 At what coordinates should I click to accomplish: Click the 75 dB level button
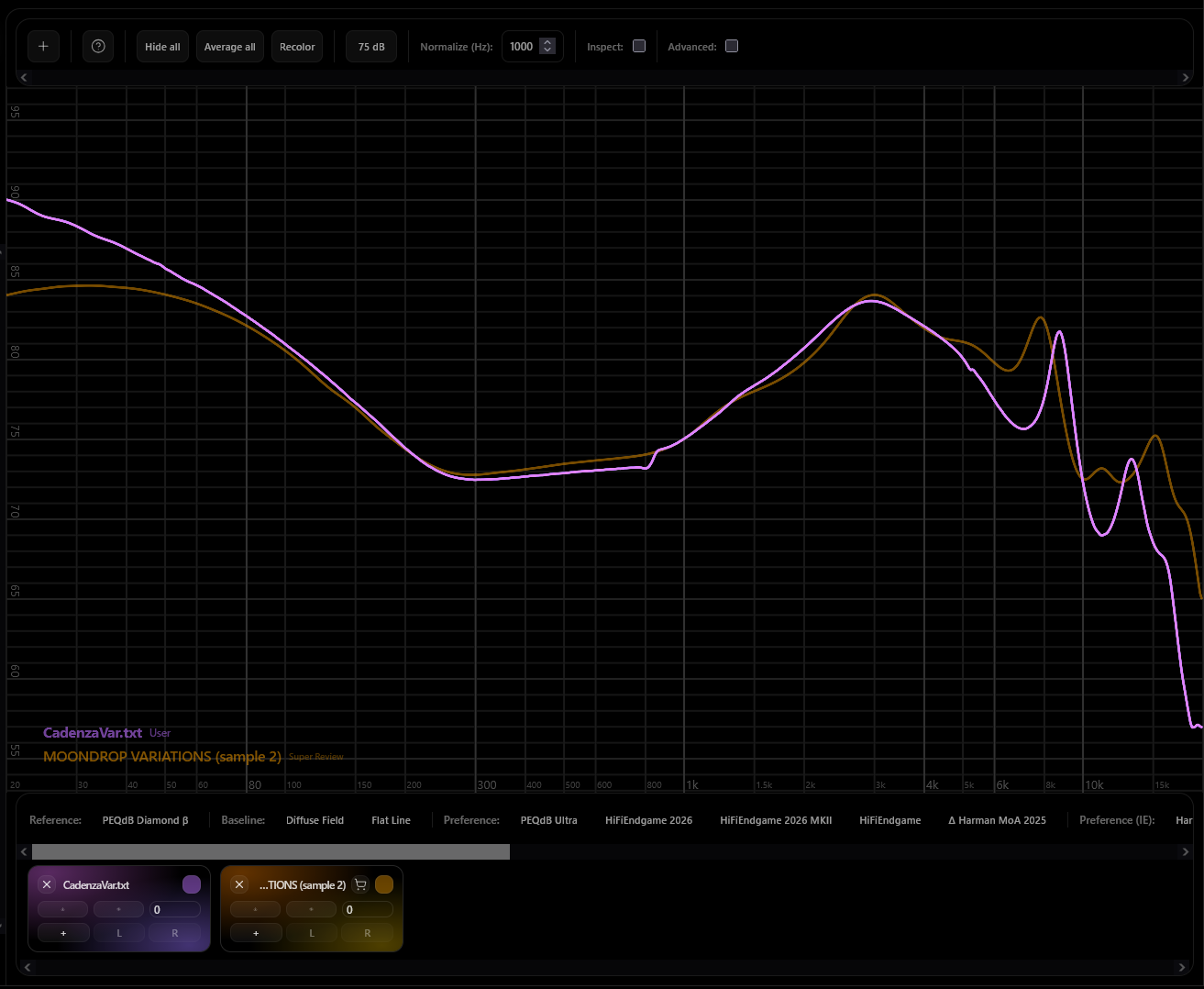[x=371, y=47]
